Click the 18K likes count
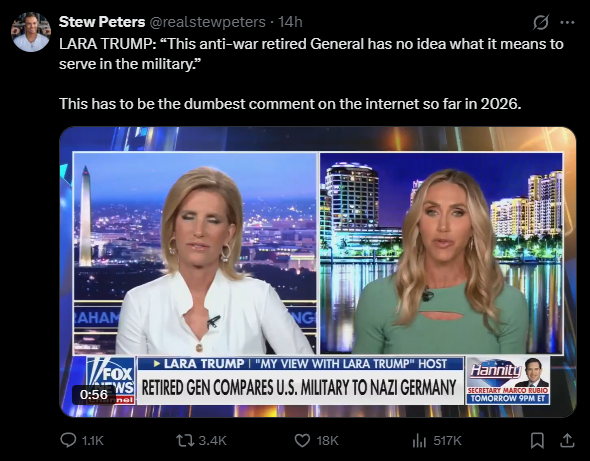 327,440
